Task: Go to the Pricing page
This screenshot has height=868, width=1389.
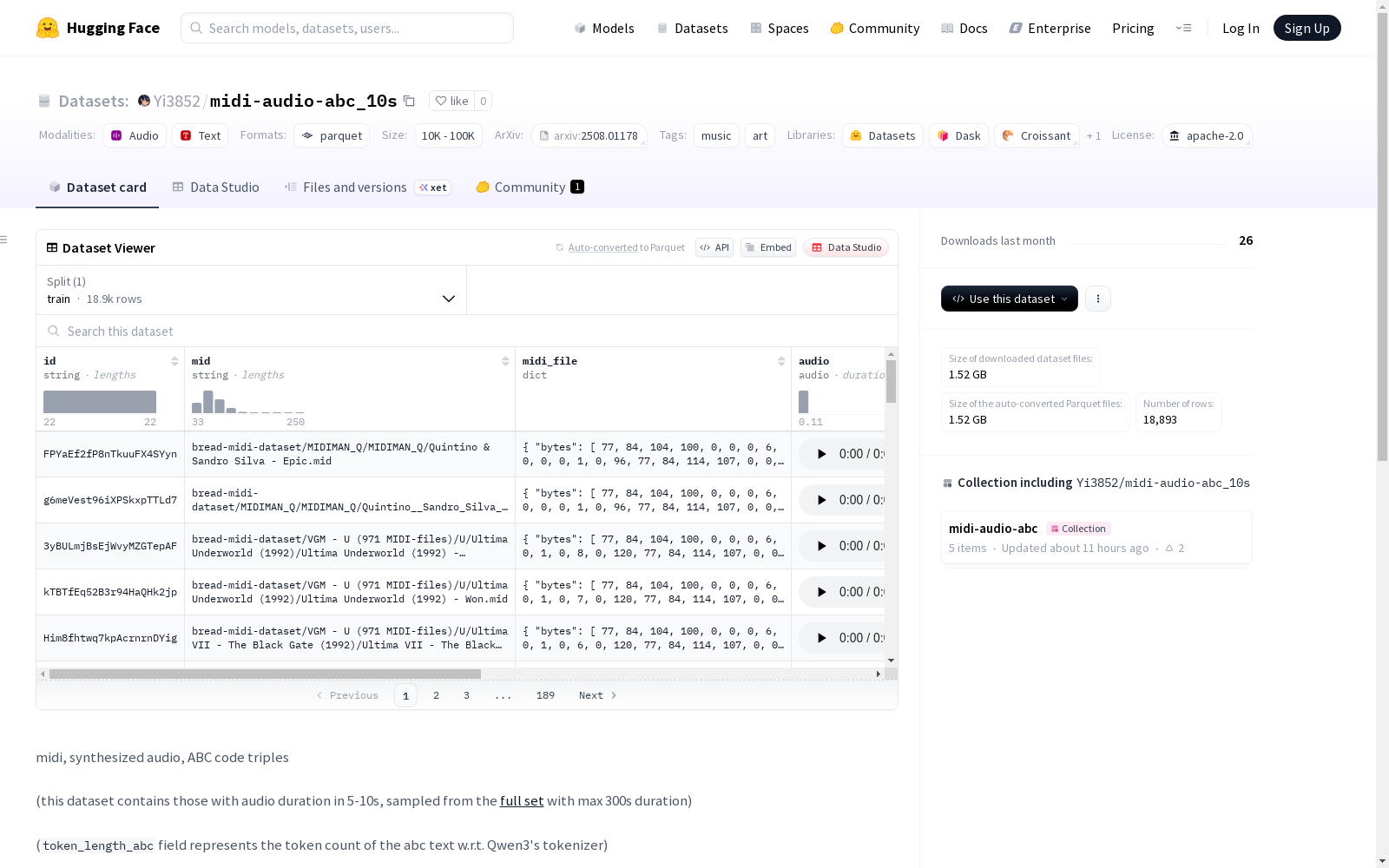Action: (1133, 28)
